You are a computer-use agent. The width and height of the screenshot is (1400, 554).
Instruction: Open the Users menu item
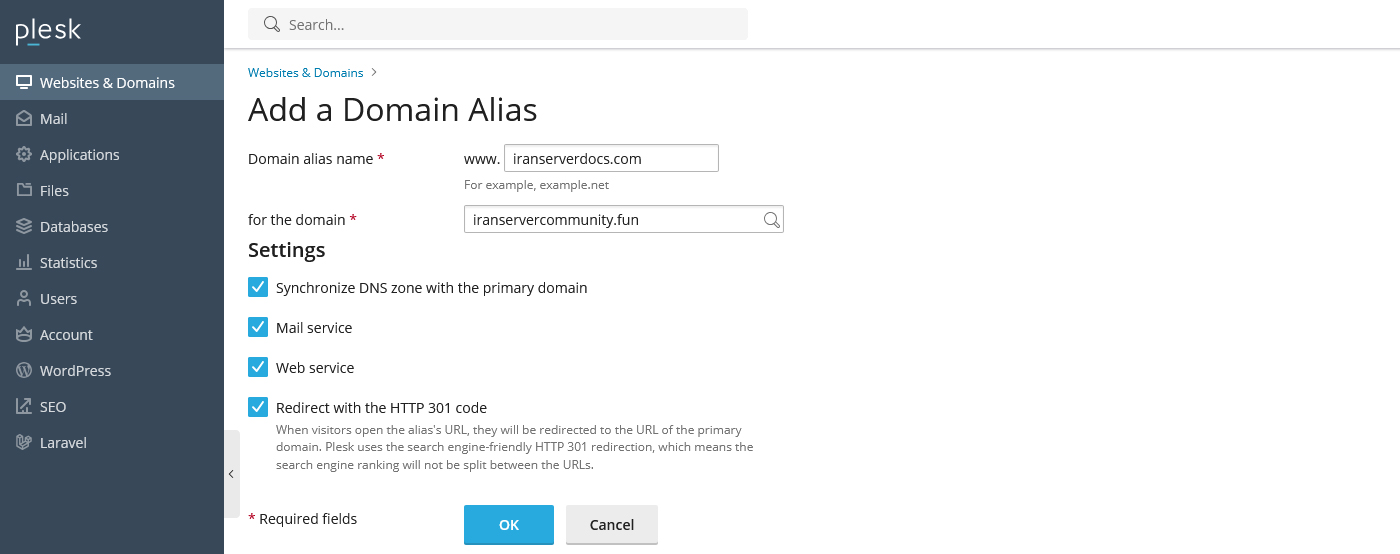click(x=58, y=299)
